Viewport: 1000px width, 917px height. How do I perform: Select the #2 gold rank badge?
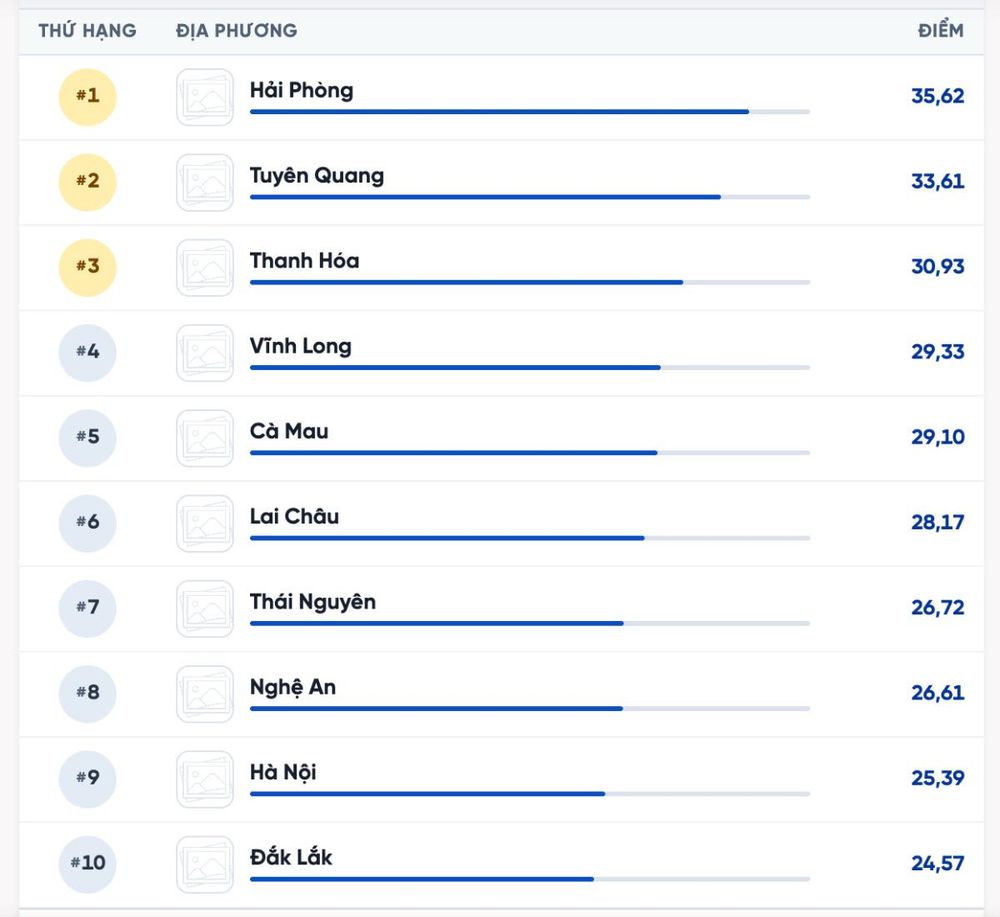click(x=87, y=182)
